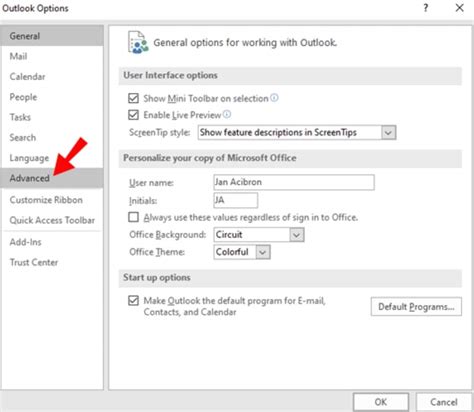This screenshot has height=412, width=474.
Task: Click the info icon beside Enable Live Preview
Action: [227, 115]
